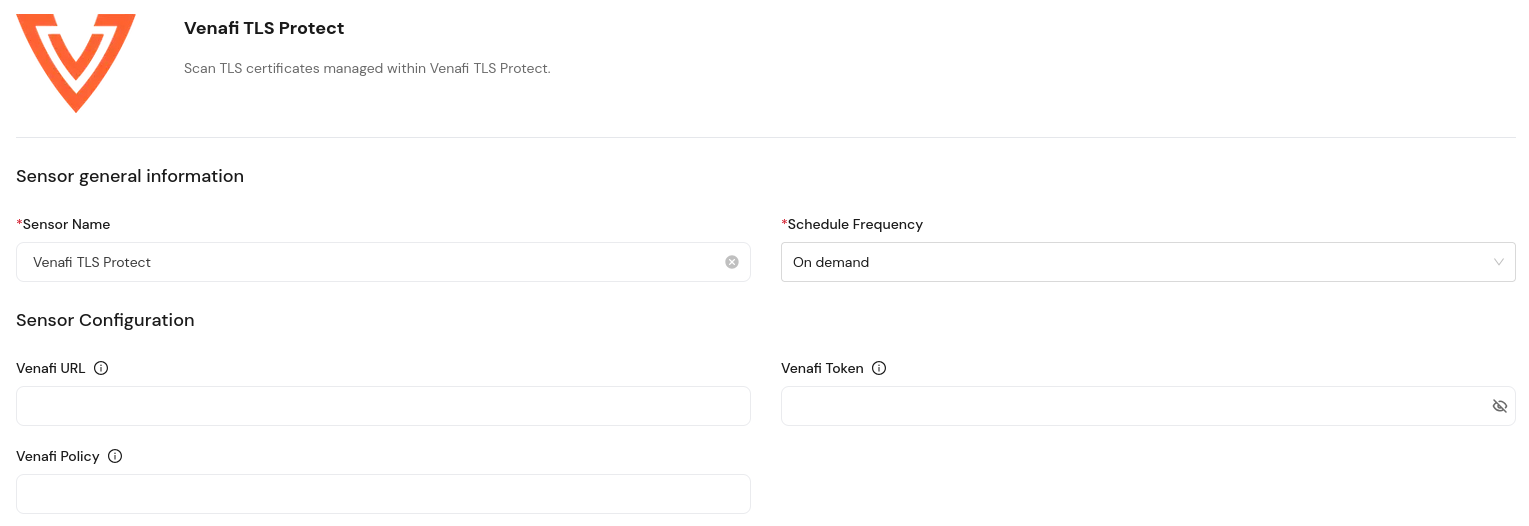The height and width of the screenshot is (526, 1529).
Task: Clear the Sensor Name field with the x icon
Action: point(732,262)
